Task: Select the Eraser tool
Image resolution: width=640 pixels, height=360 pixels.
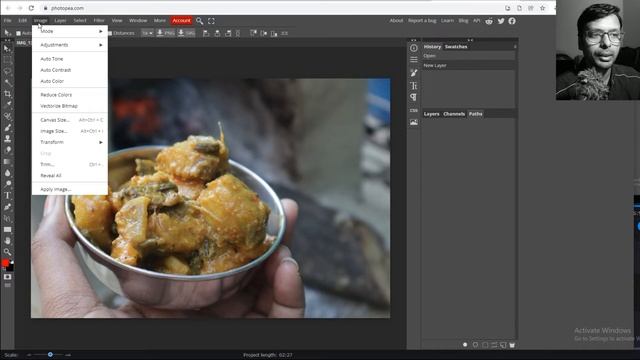Action: click(x=7, y=150)
